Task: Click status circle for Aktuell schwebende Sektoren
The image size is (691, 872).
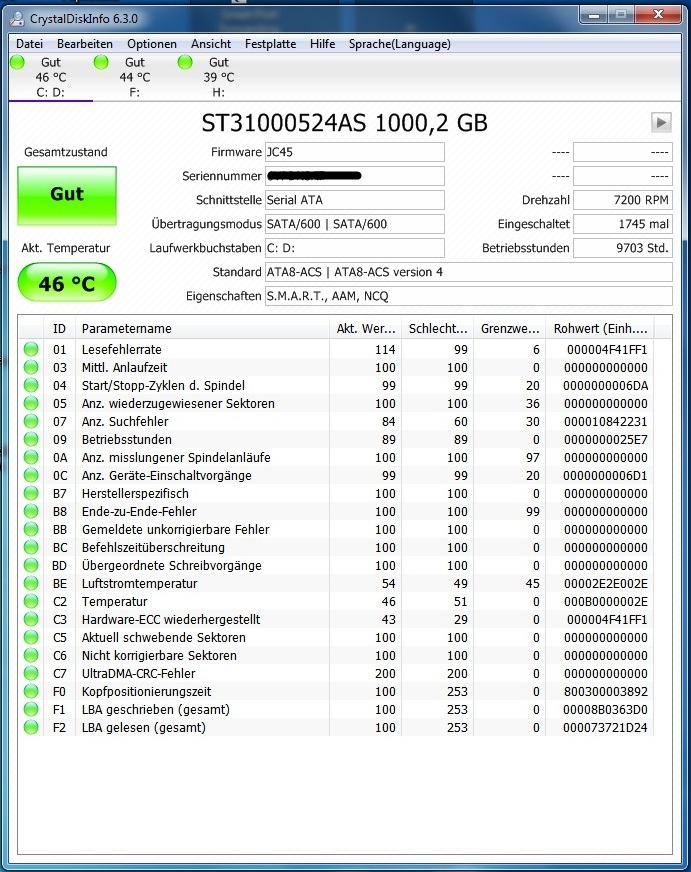Action: point(31,637)
